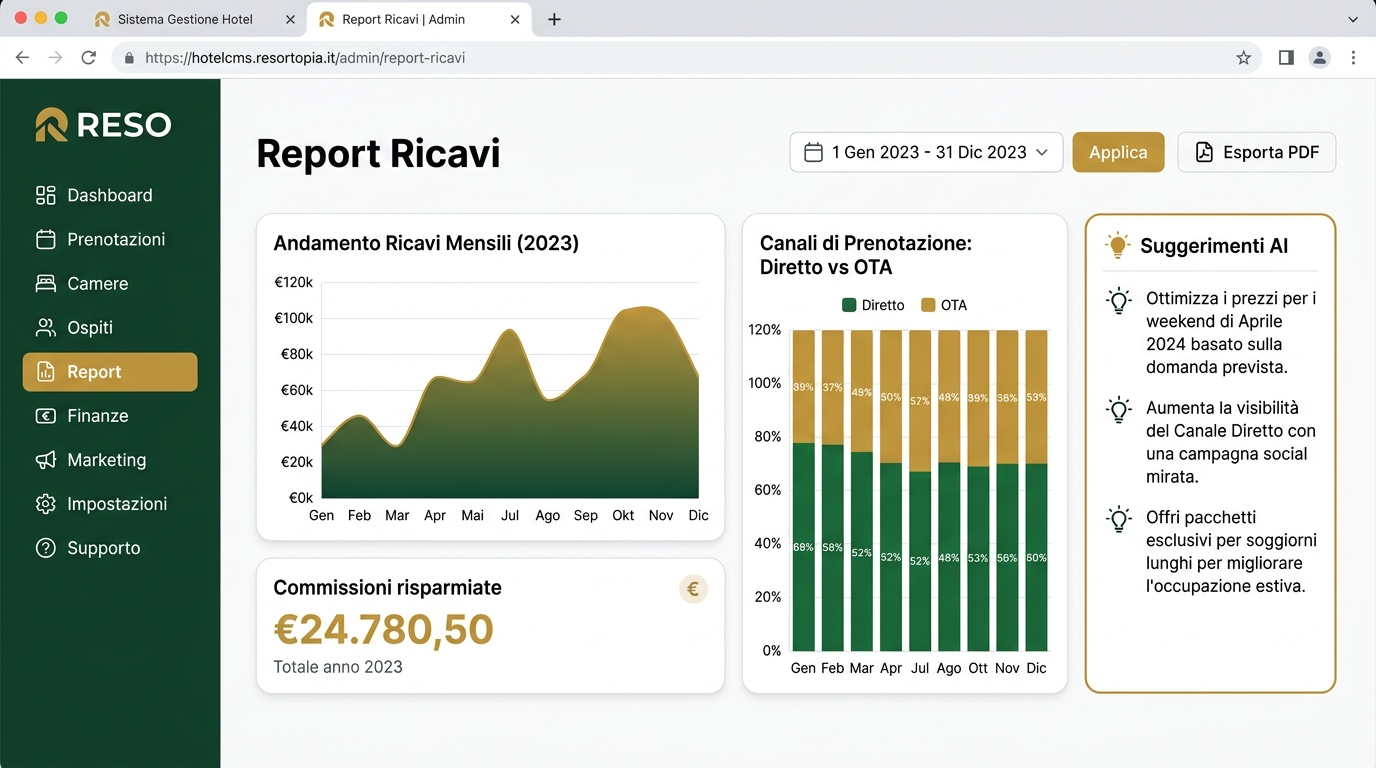Click the browser back arrow
Image resolution: width=1376 pixels, height=768 pixels.
[22, 58]
